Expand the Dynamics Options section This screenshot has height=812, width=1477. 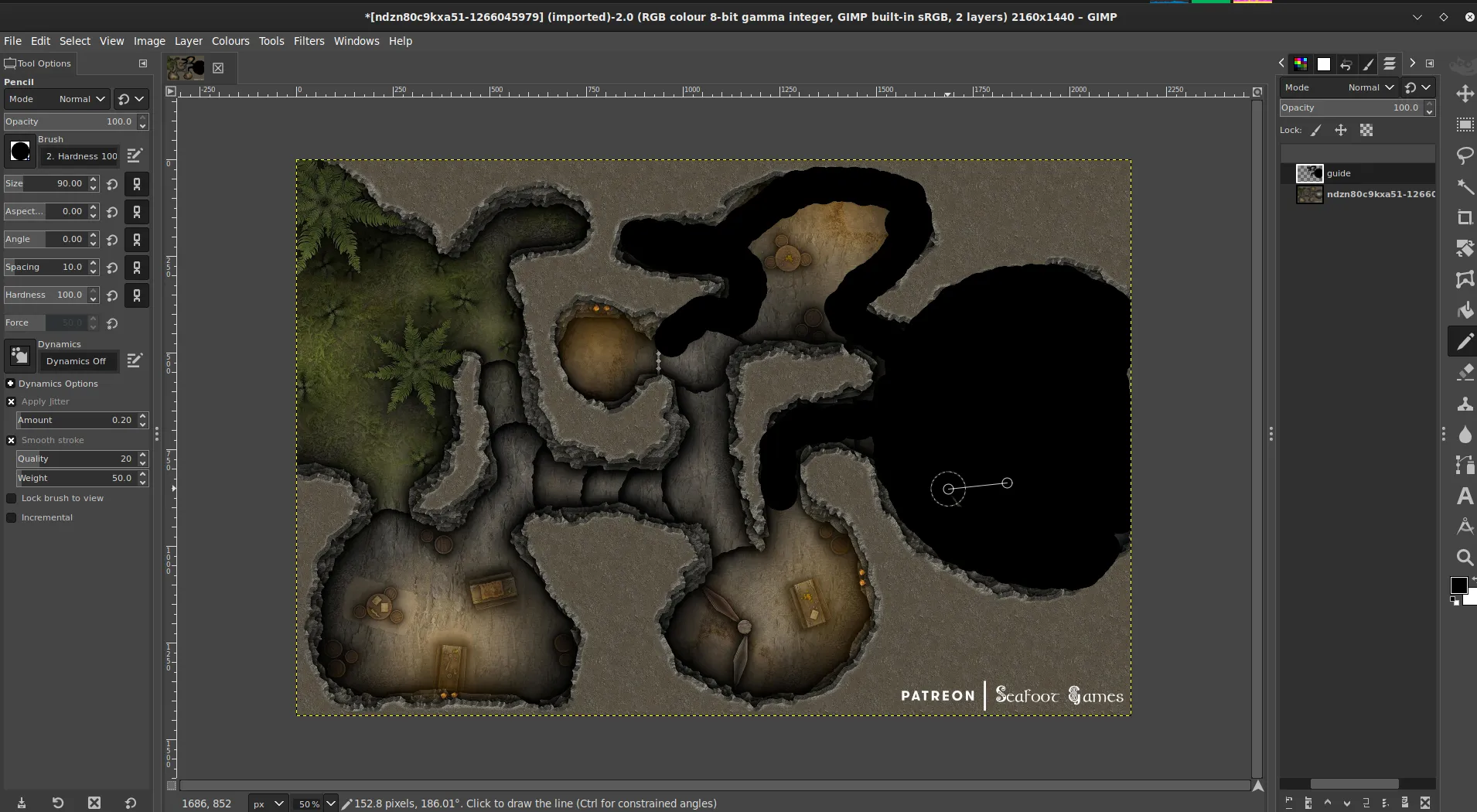(12, 384)
